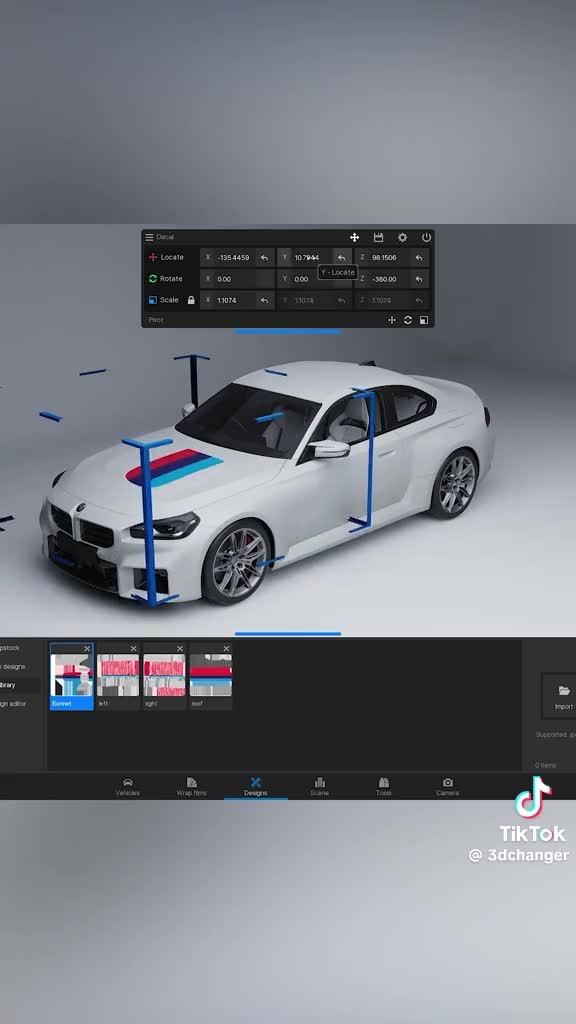Viewport: 576px width, 1024px height.
Task: Reset Locate Z with its undo arrow
Action: point(419,257)
